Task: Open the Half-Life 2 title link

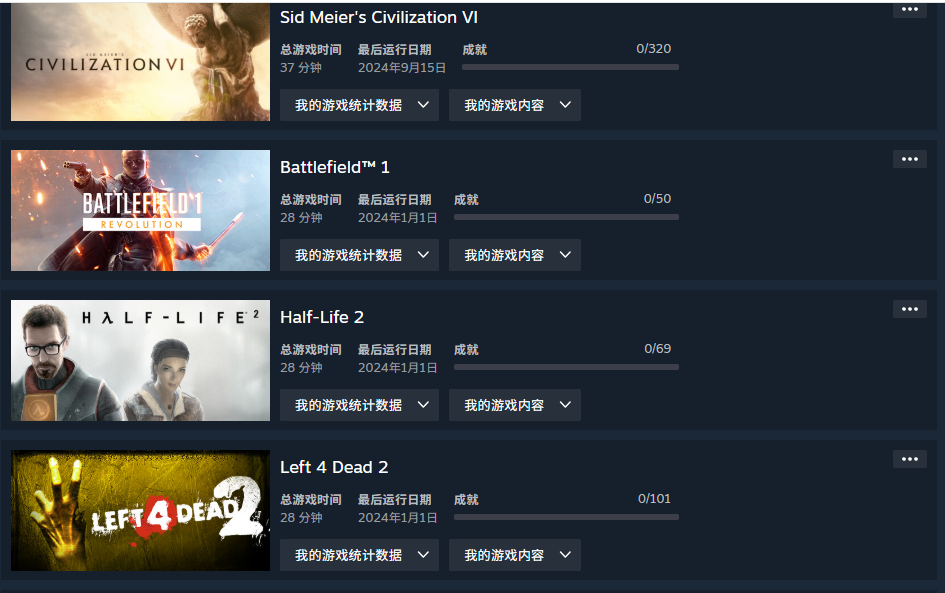Action: coord(322,317)
